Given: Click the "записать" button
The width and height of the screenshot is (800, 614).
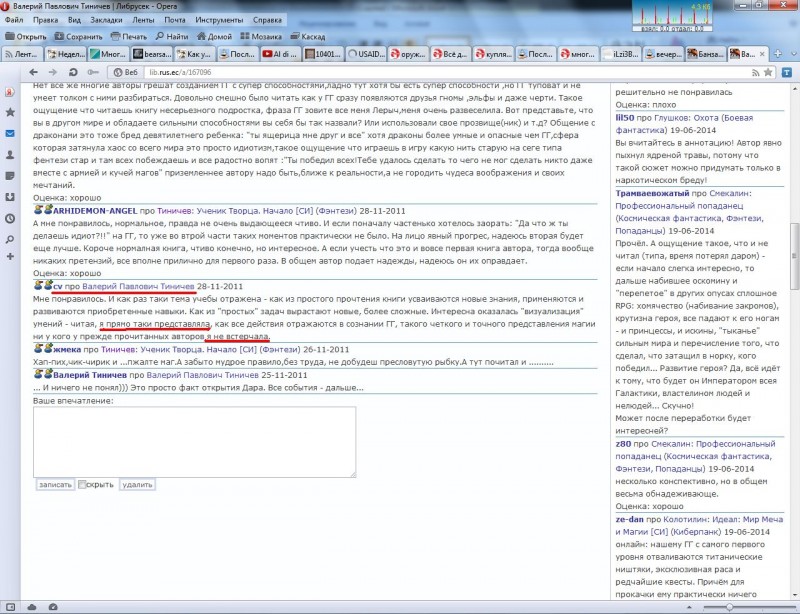Looking at the screenshot, I should pyautogui.click(x=54, y=484).
